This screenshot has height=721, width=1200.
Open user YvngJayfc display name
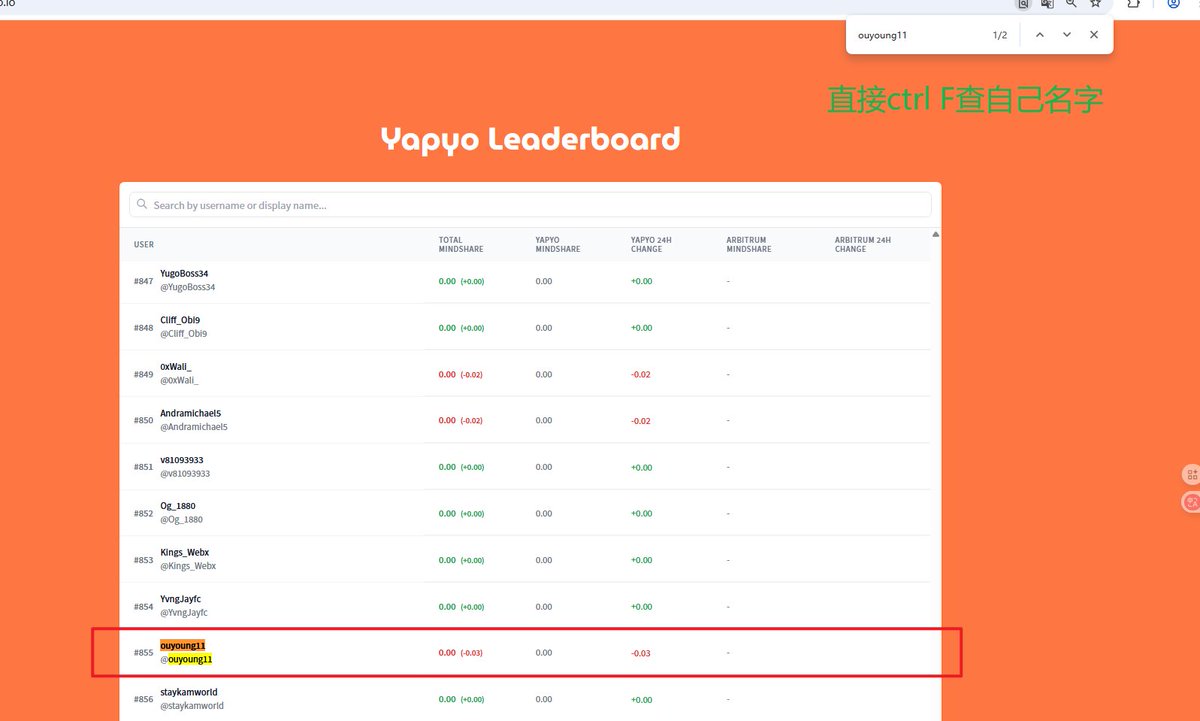pos(181,599)
